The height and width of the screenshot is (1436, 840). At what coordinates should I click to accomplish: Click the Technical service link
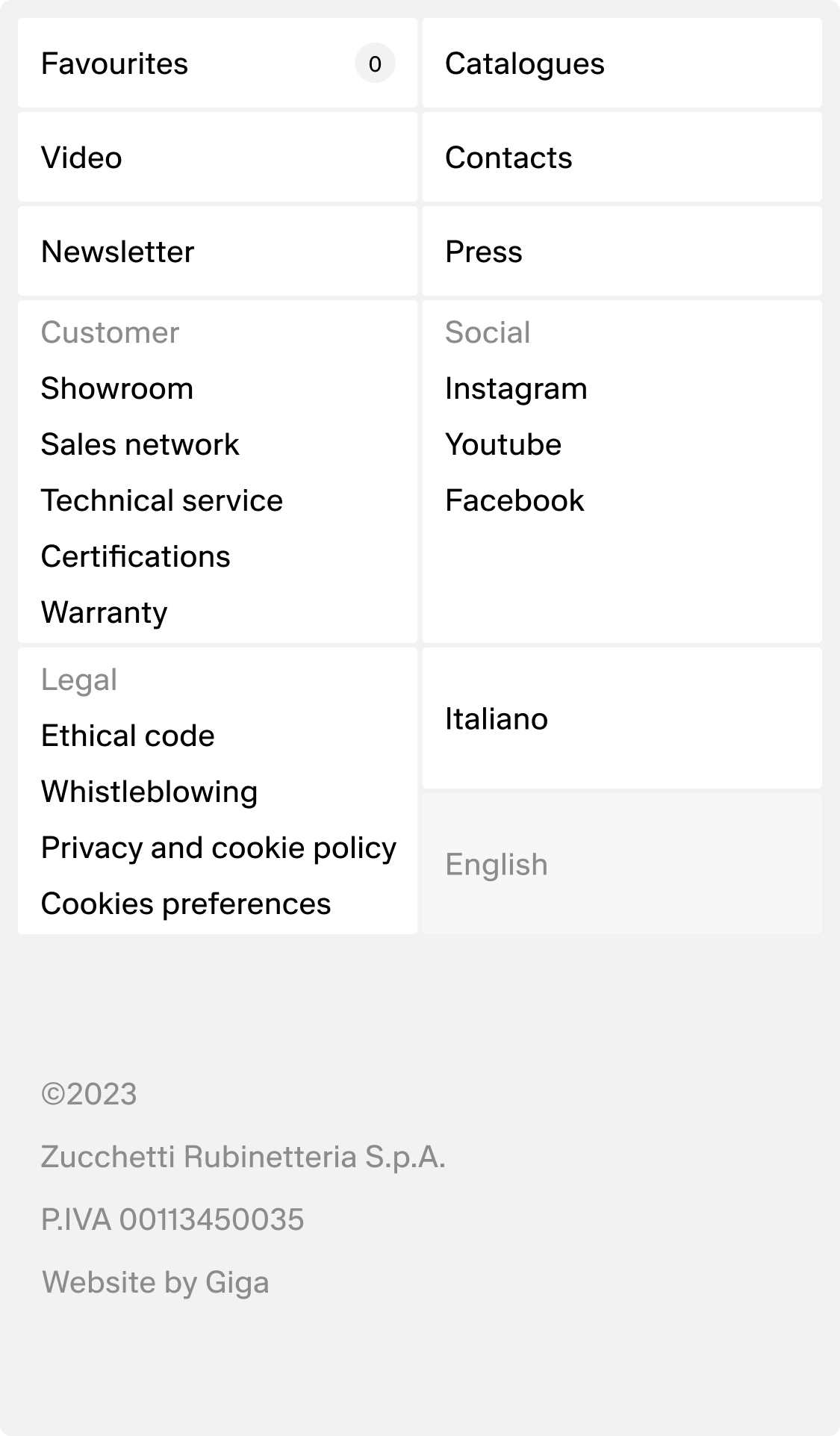162,501
